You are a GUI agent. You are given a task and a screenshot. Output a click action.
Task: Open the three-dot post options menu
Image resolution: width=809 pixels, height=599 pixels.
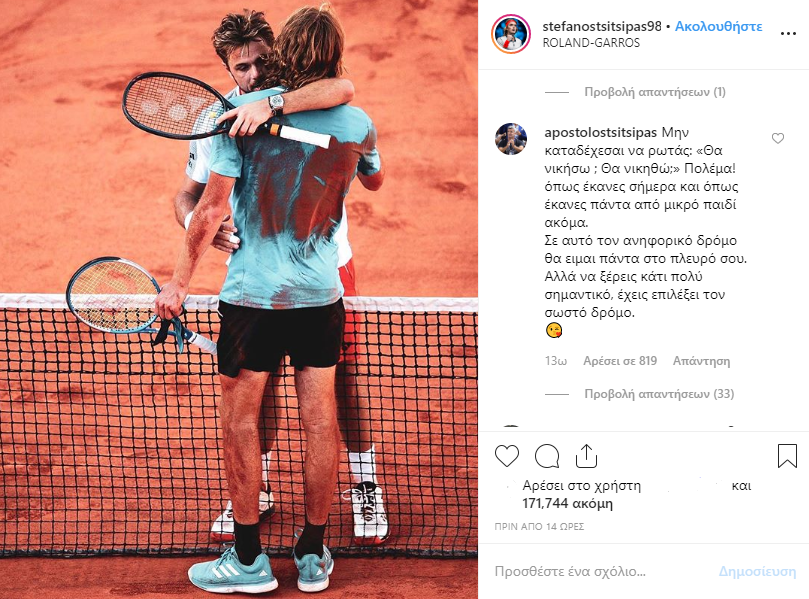pyautogui.click(x=788, y=34)
